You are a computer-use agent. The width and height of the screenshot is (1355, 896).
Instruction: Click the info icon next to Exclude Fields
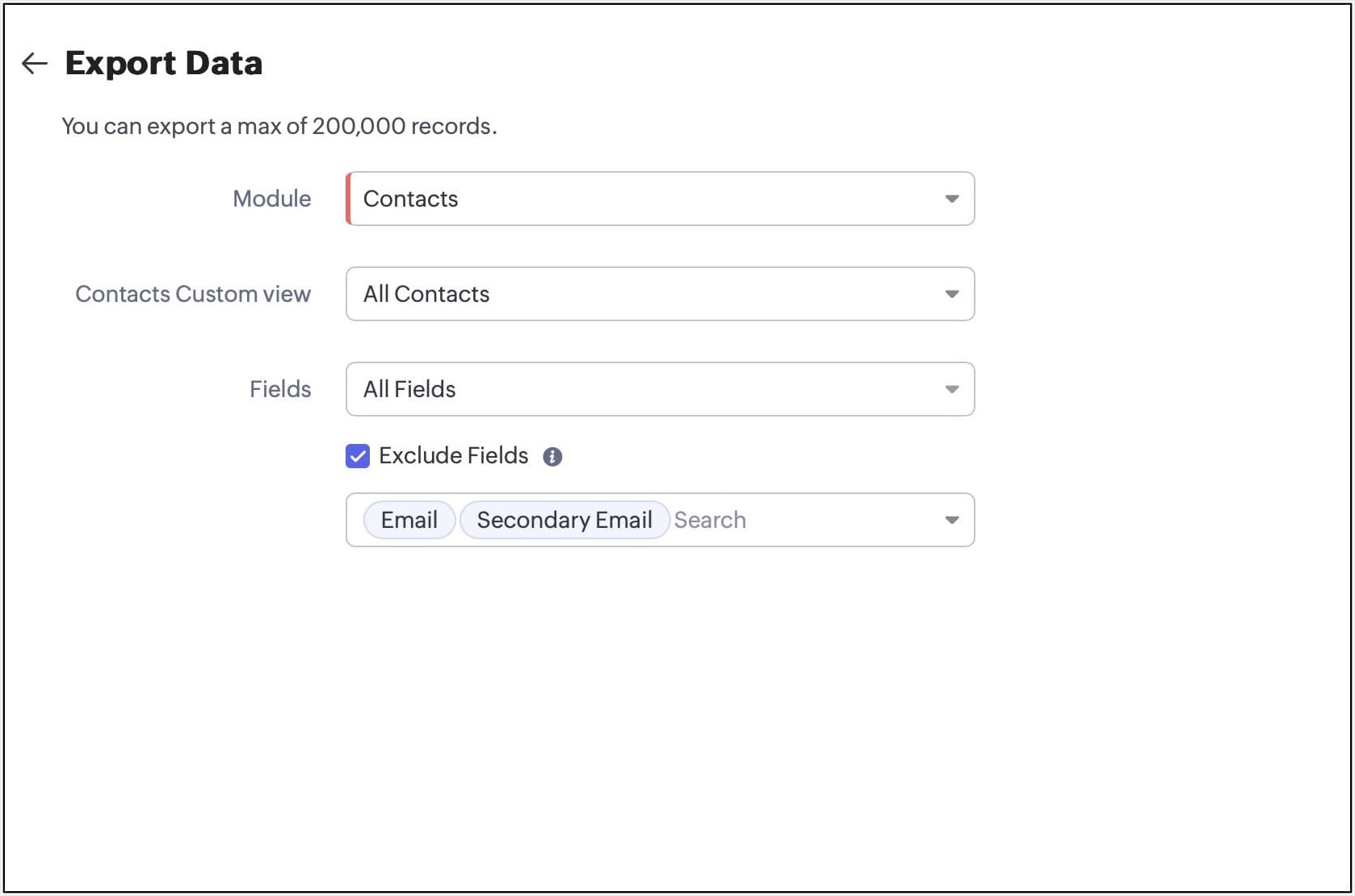[x=552, y=457]
